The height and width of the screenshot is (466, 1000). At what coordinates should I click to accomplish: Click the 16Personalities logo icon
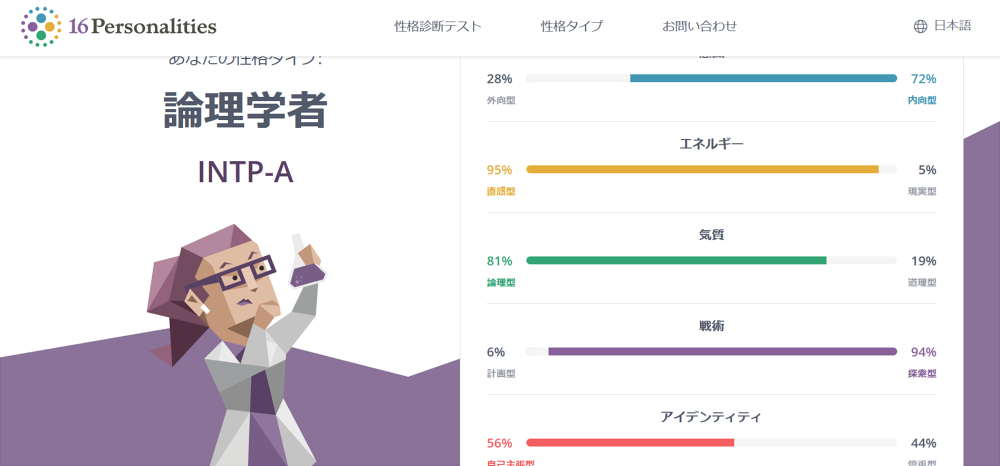click(x=41, y=27)
